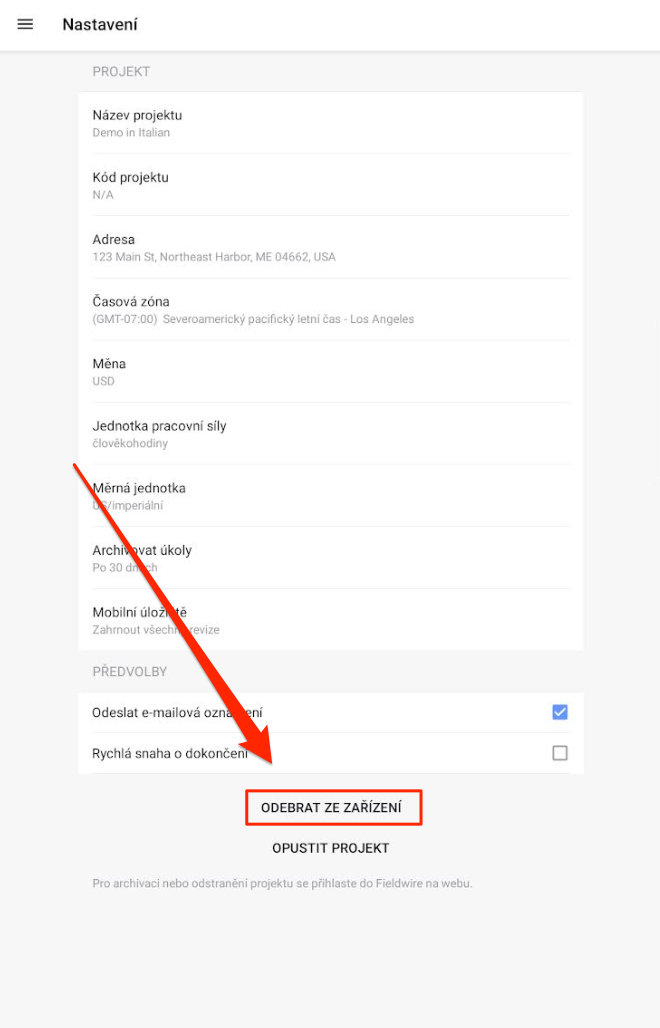Select the Měna USD option
Screen dimensions: 660x1028
pos(330,372)
